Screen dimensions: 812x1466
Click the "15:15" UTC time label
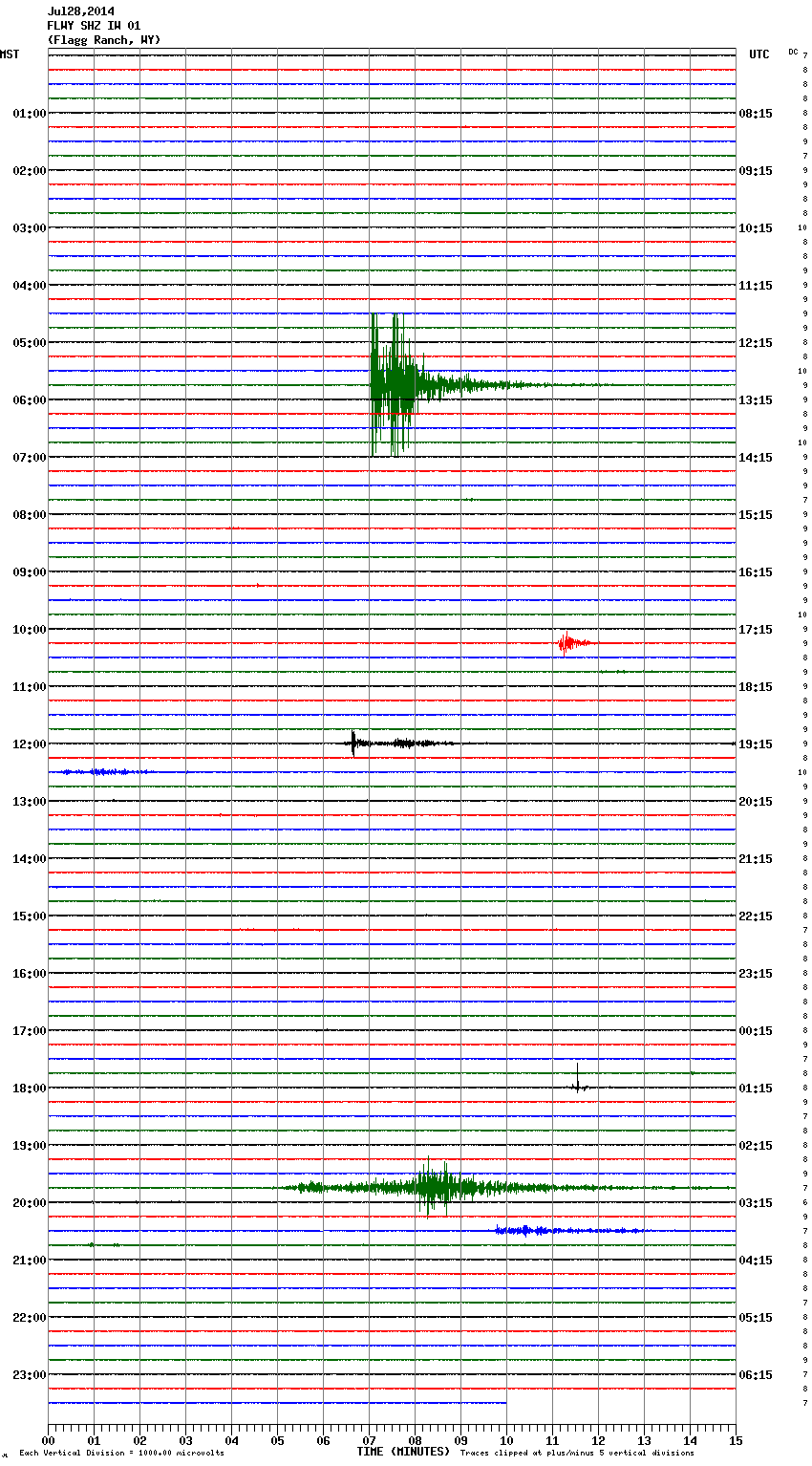[756, 515]
